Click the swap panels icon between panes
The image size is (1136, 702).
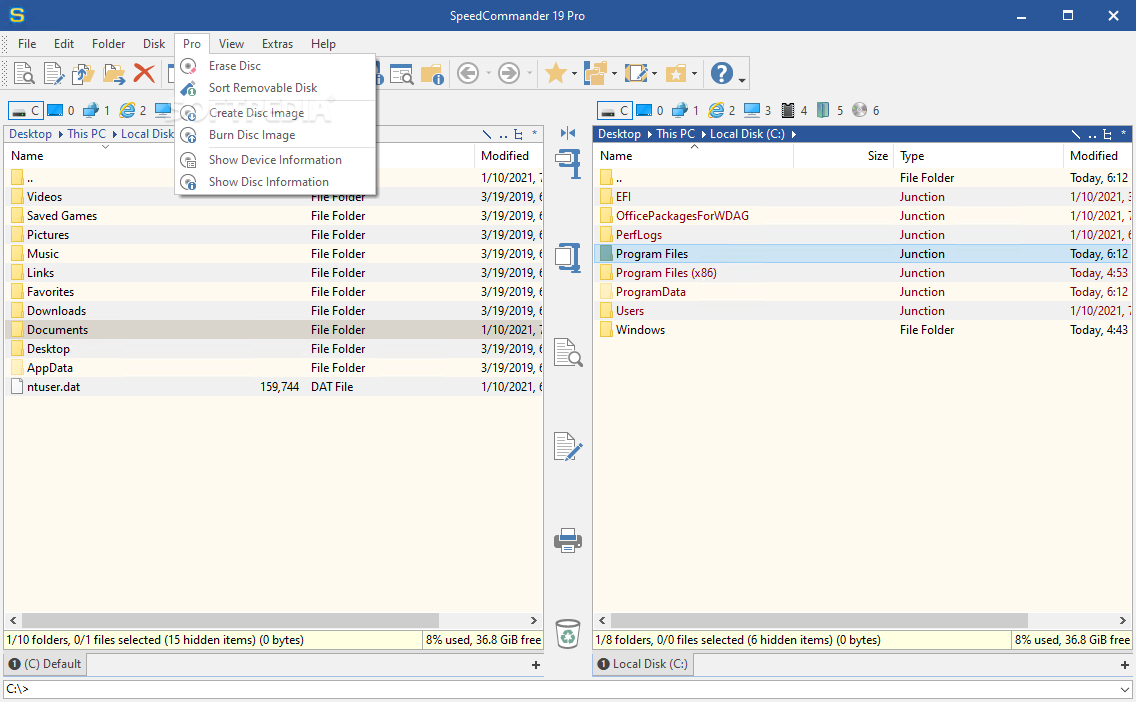click(568, 133)
